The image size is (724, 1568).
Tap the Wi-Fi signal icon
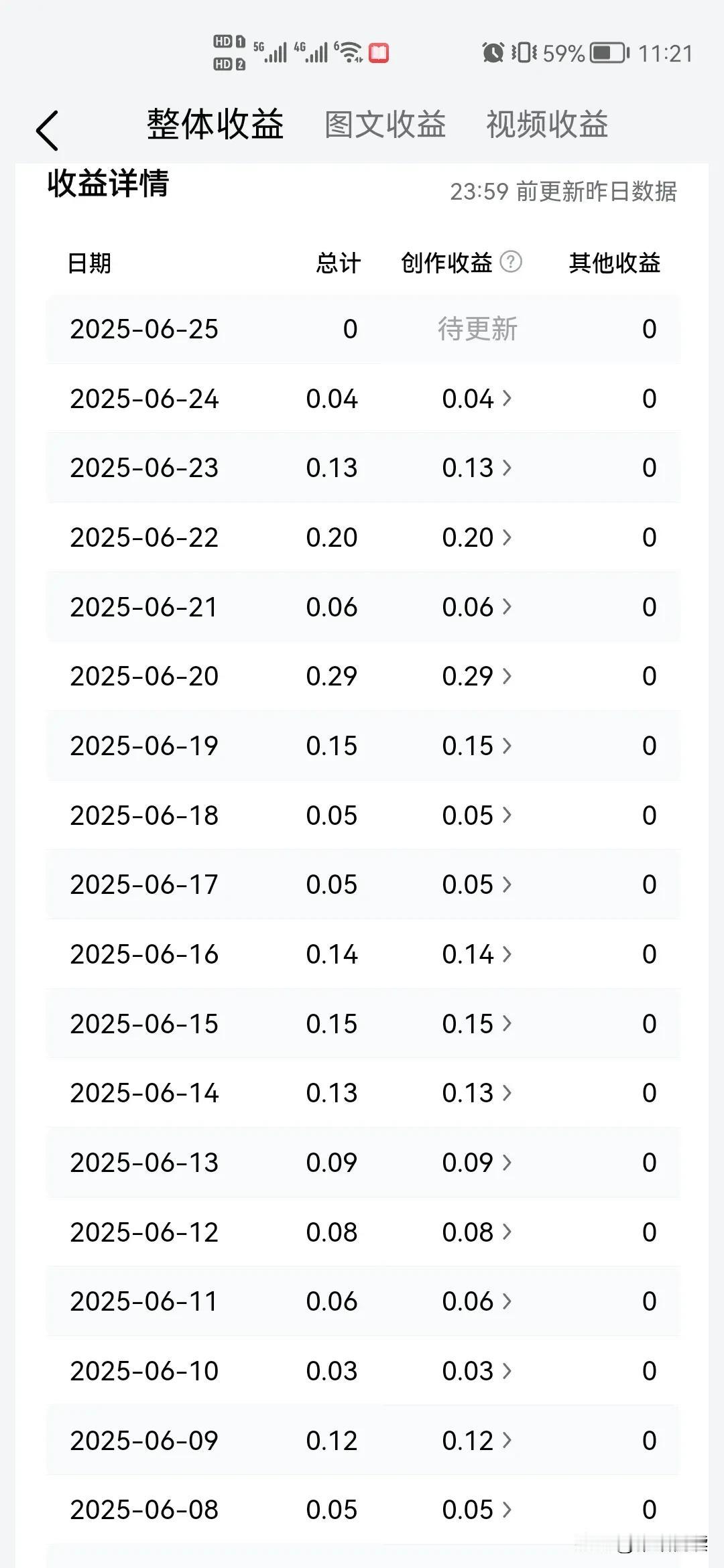[349, 52]
